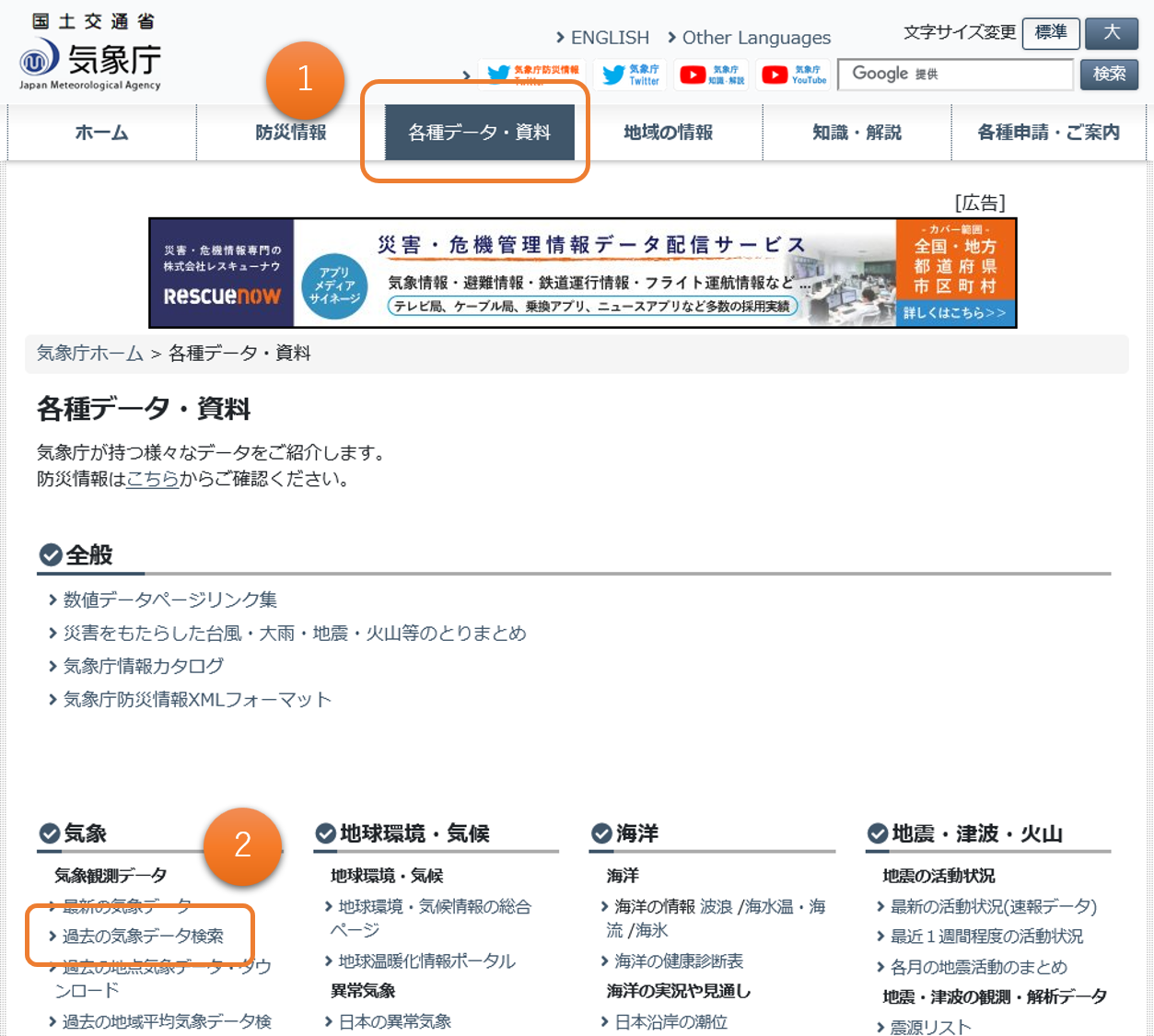The height and width of the screenshot is (1036, 1154).
Task: Click the orange annotation circle numbered 1
Action: 305,80
